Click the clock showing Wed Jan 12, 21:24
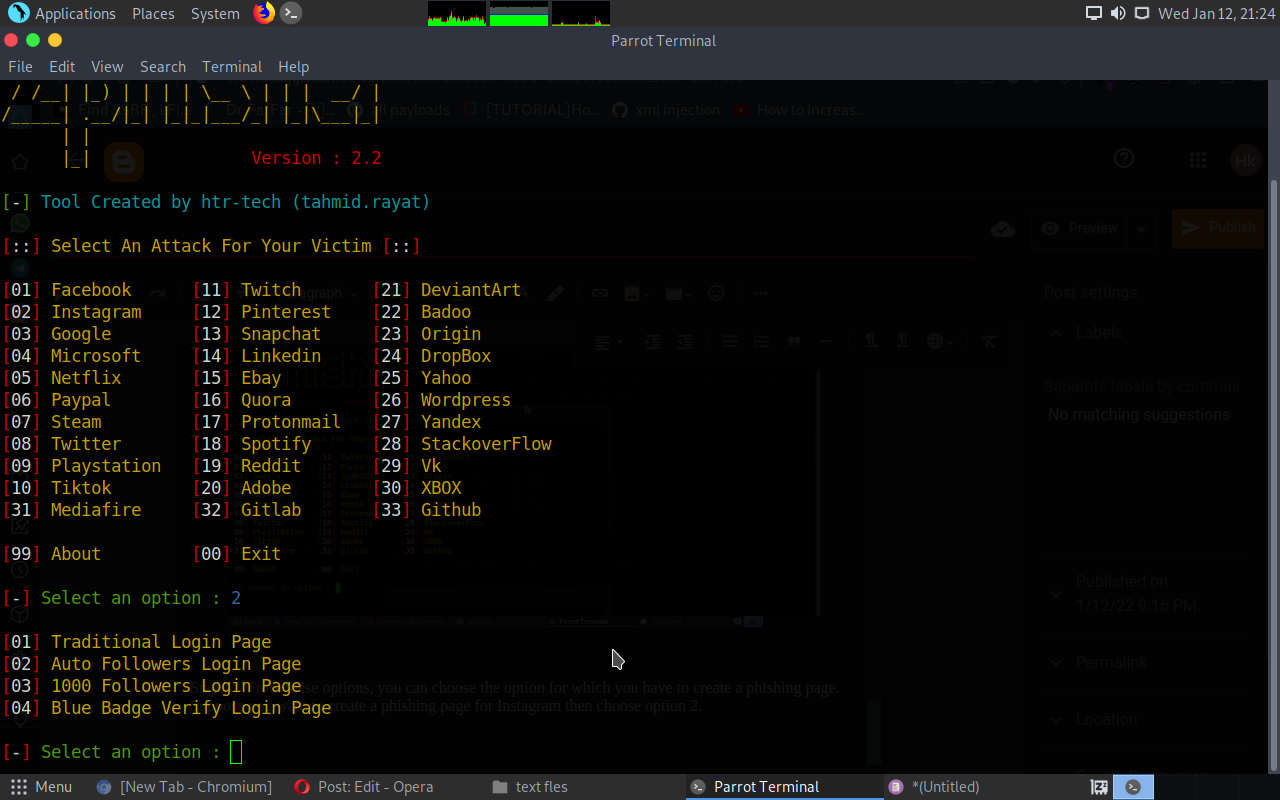 pyautogui.click(x=1215, y=14)
